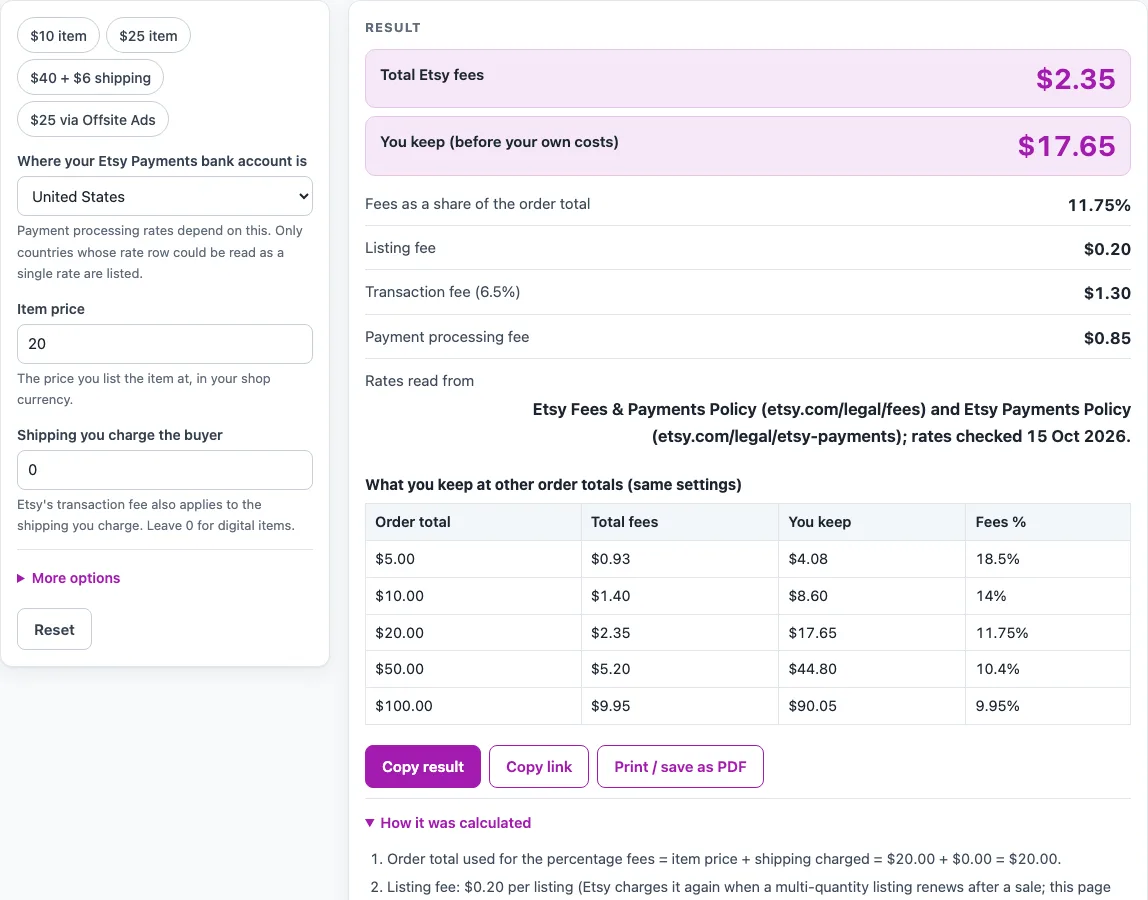Click the 11.75% fee share value at the top
The height and width of the screenshot is (900, 1148).
pos(1099,205)
